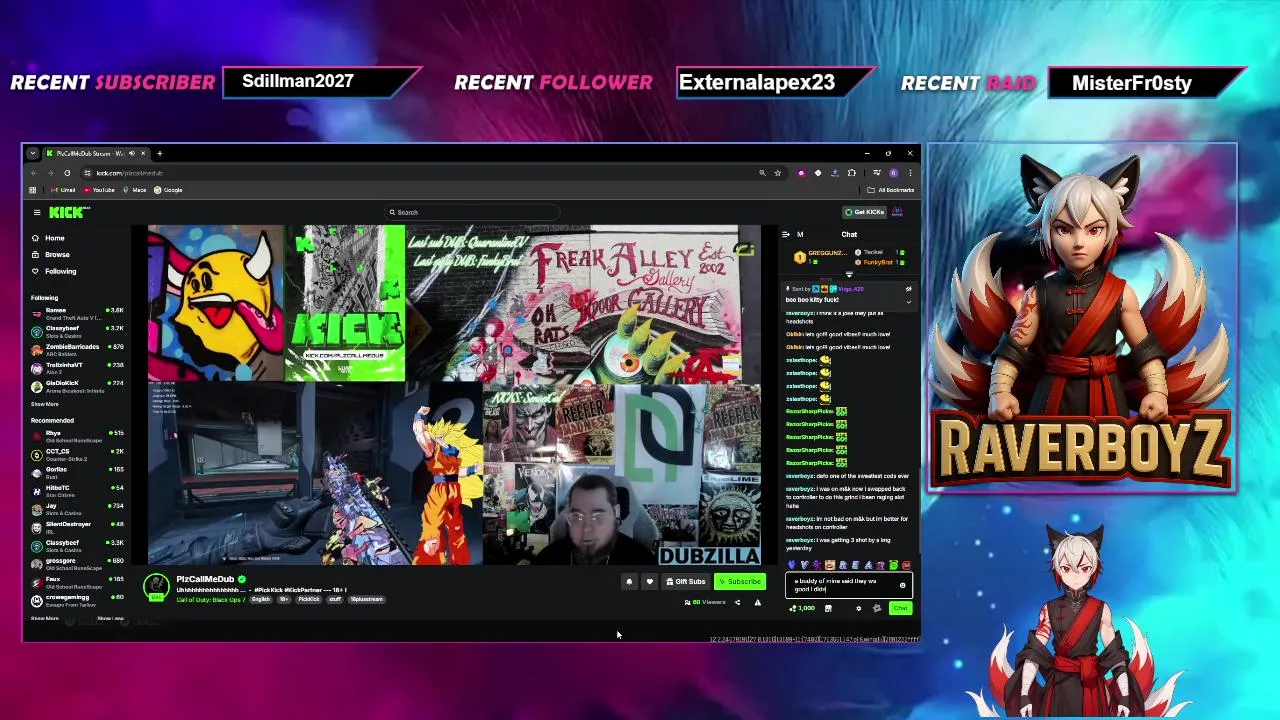
Task: Click the green KICK logo
Action: [x=67, y=212]
